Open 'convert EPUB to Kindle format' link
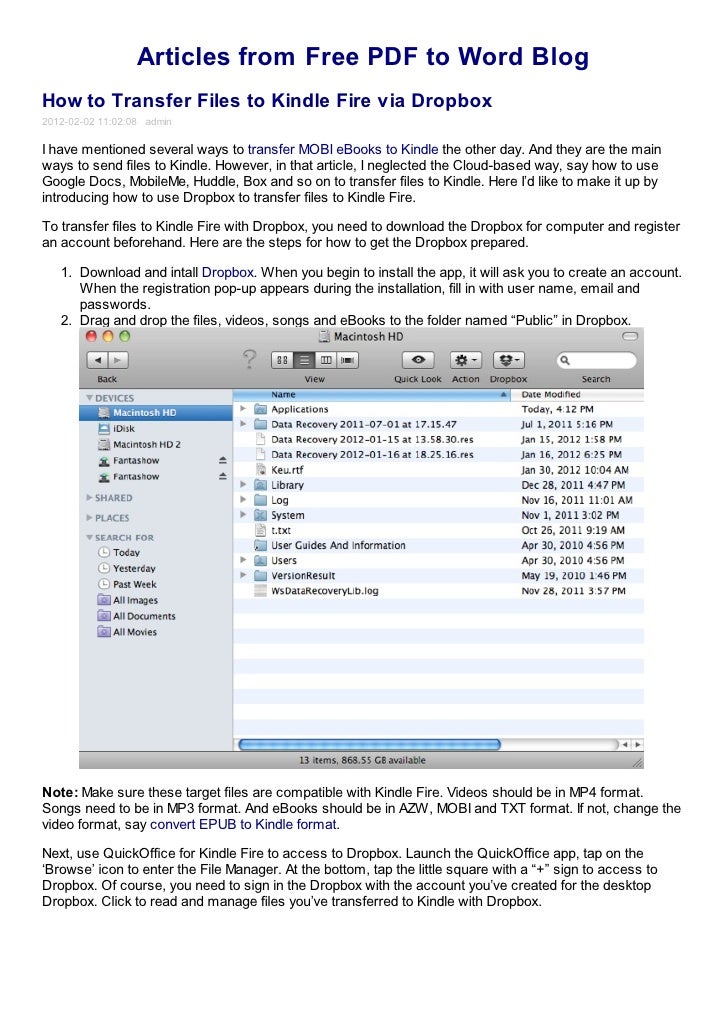 click(243, 824)
